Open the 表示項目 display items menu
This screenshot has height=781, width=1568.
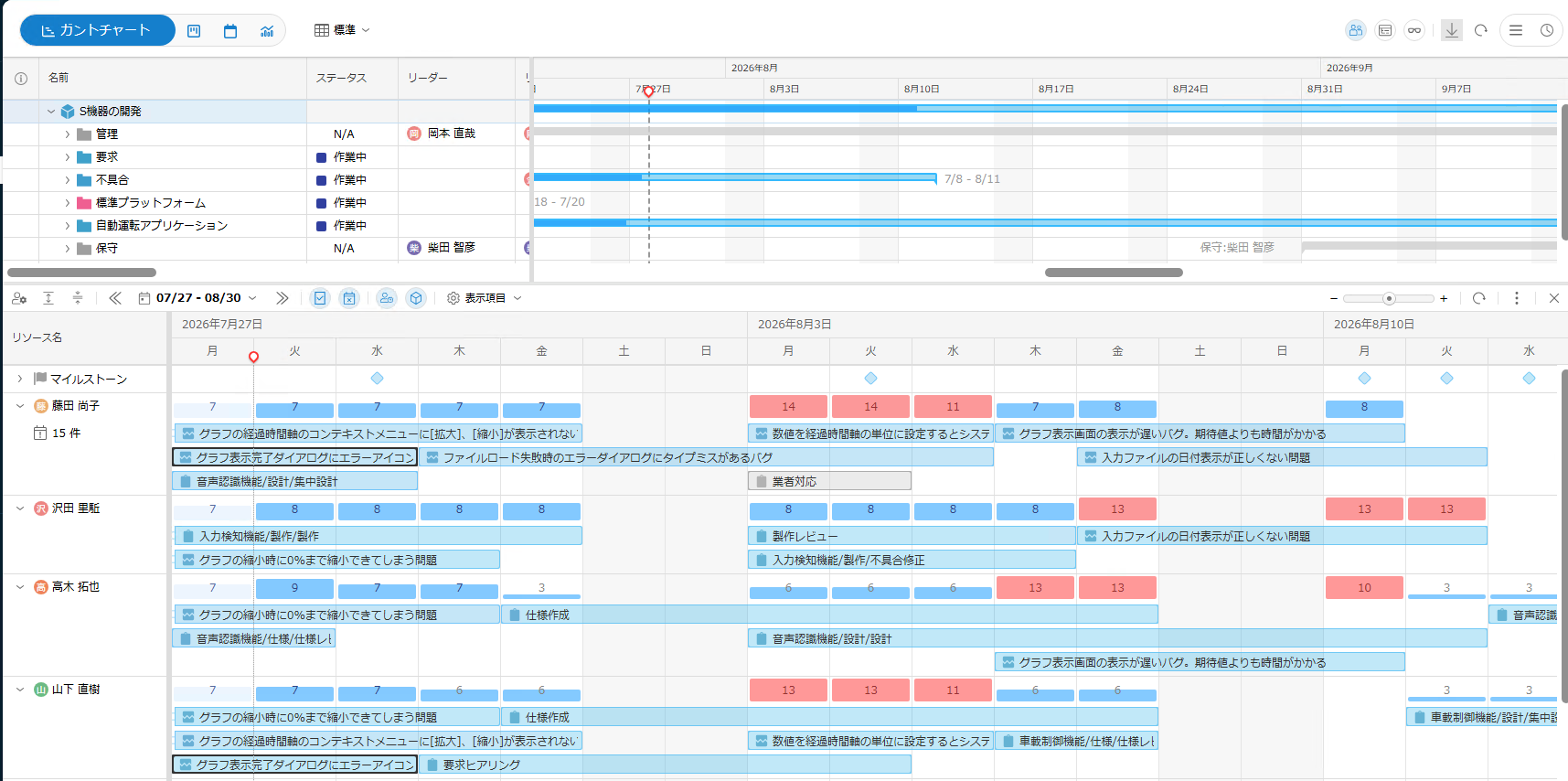pos(485,298)
